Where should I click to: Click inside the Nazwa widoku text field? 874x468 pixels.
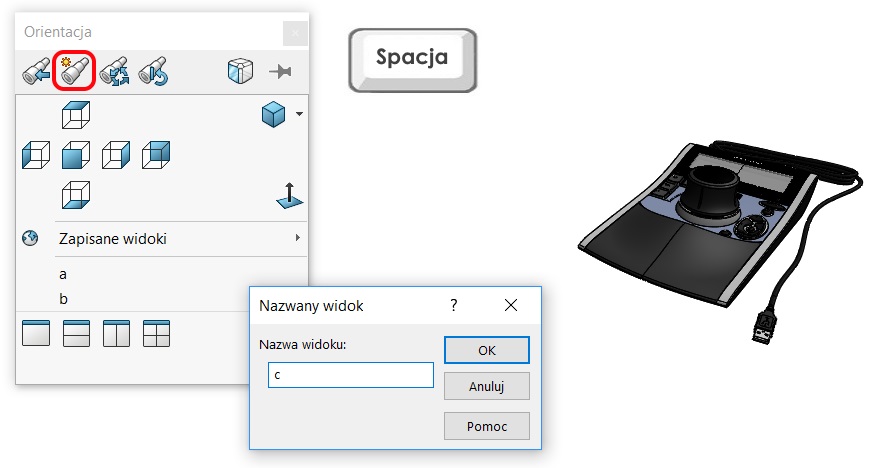[x=351, y=375]
